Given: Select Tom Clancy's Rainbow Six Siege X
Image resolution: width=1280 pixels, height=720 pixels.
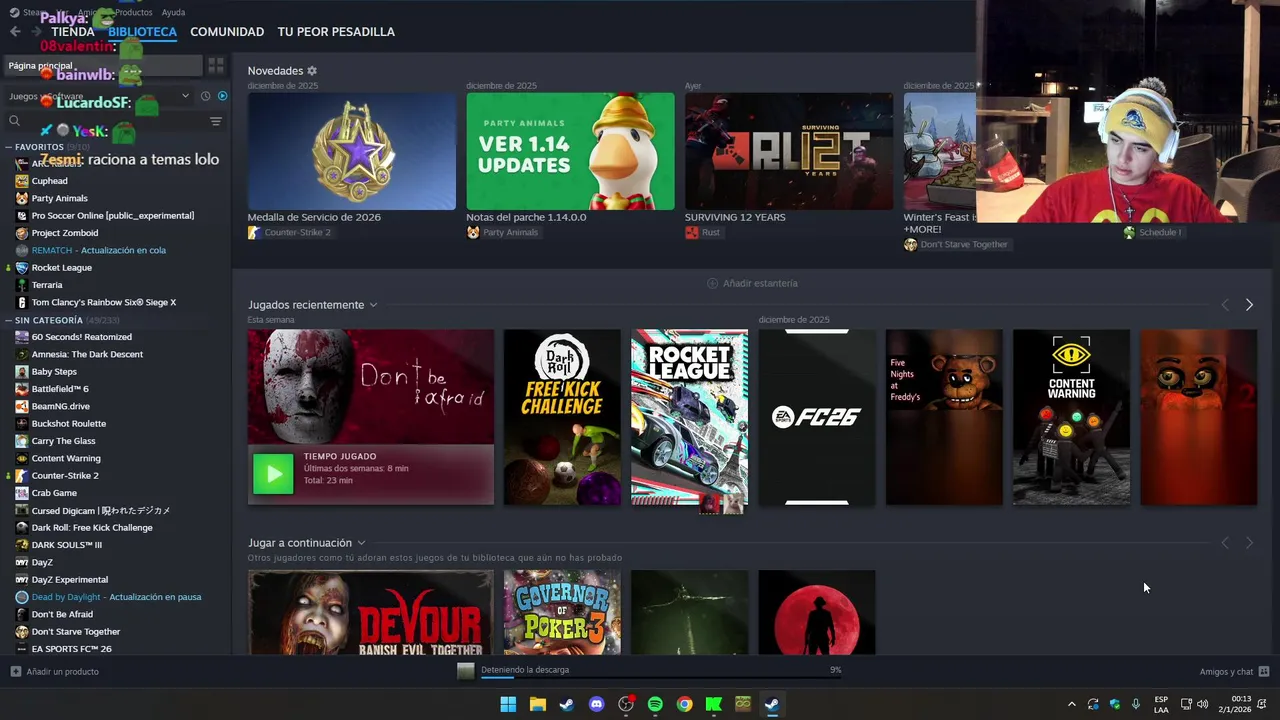Looking at the screenshot, I should [104, 302].
